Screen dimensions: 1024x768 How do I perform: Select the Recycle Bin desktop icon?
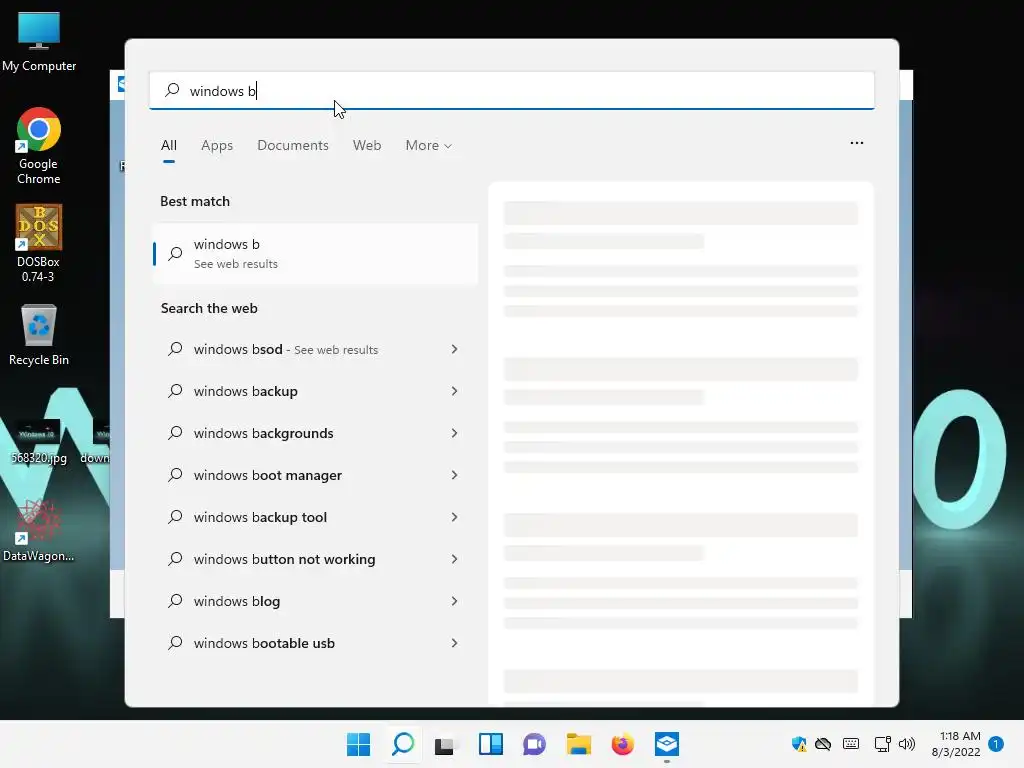[39, 335]
